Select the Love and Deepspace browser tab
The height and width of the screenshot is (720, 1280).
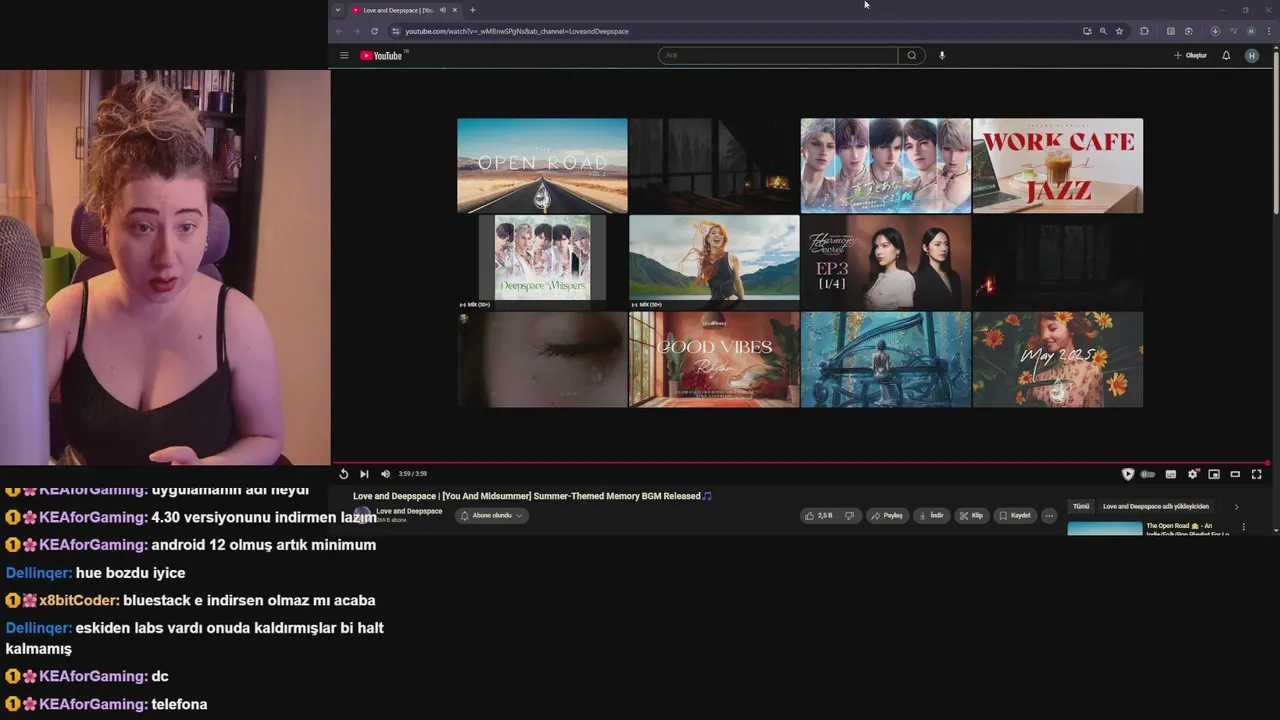point(404,10)
